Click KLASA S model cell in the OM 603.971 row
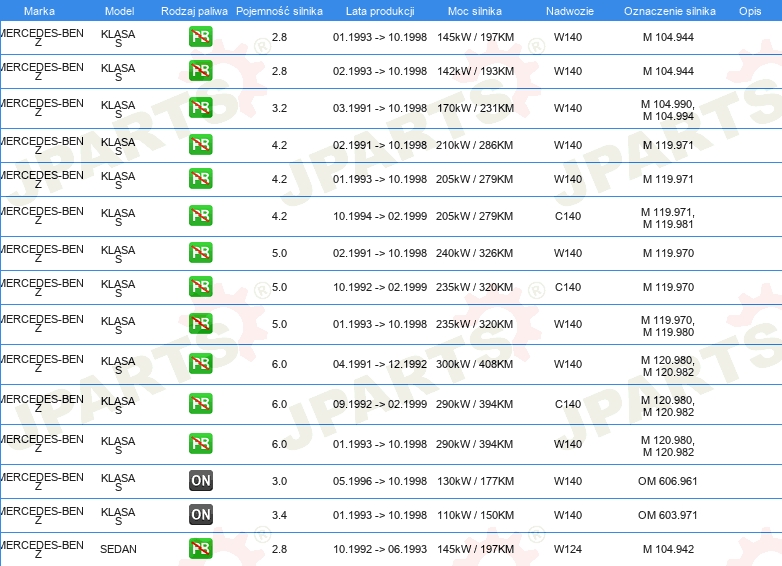Screen dimensions: 782x566 (x=118, y=516)
